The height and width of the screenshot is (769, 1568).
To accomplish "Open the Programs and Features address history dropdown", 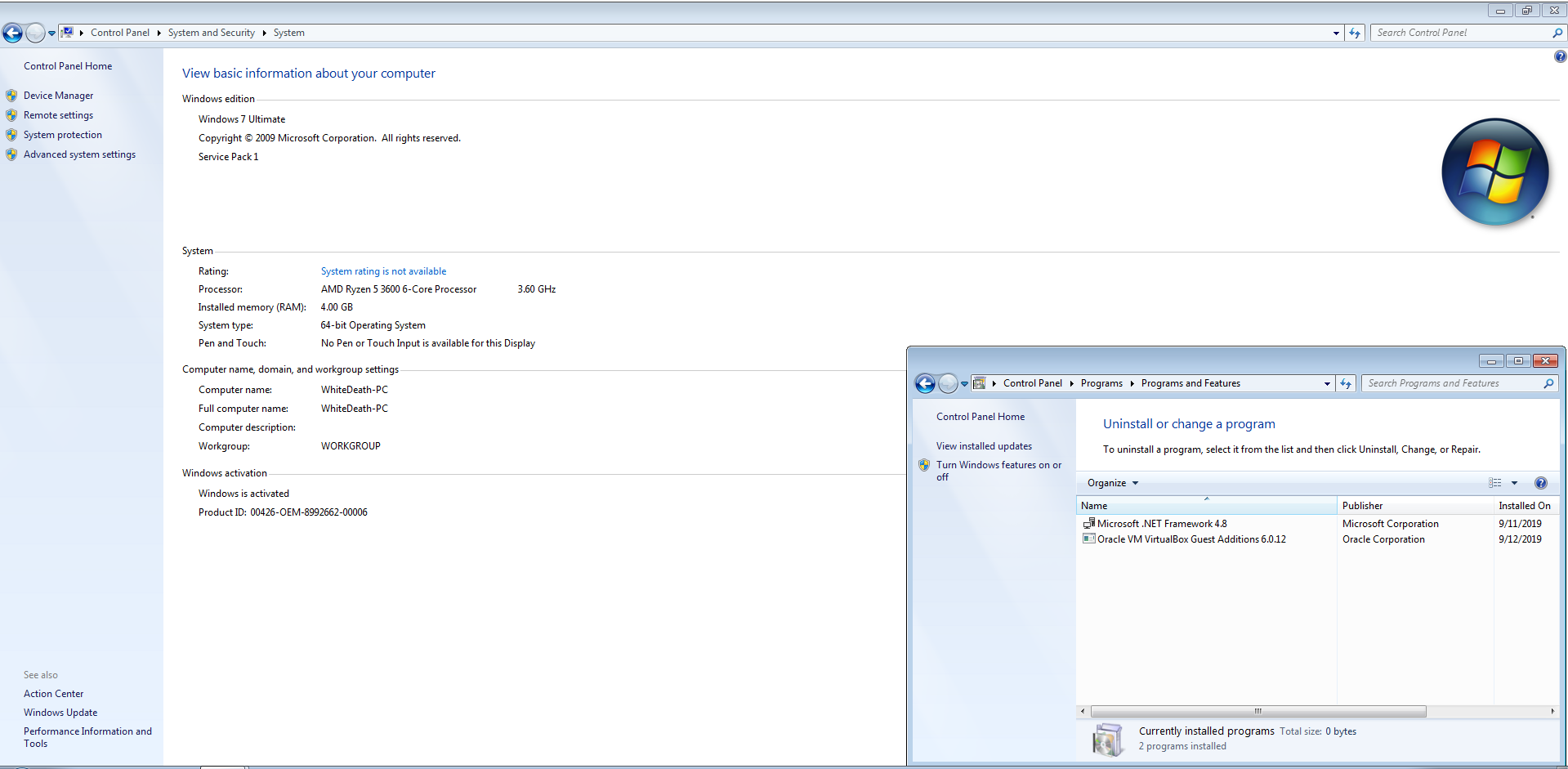I will tap(1327, 384).
